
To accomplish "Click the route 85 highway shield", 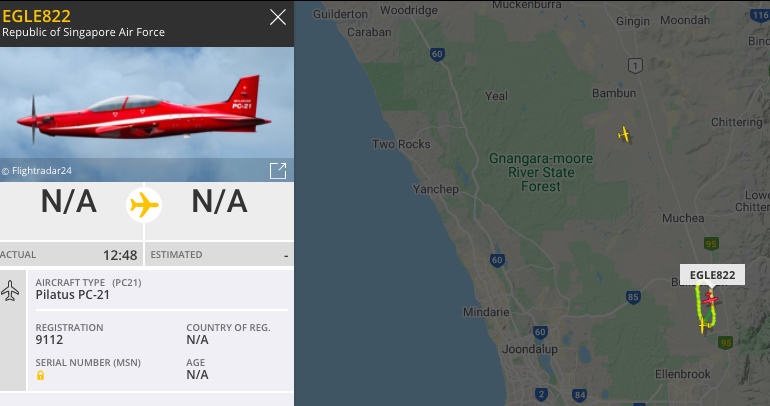I will click(x=633, y=297).
